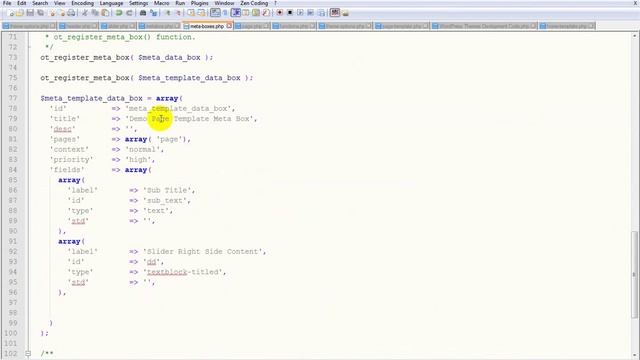
Task: Click the Paste toolbar icon
Action: tap(105, 13)
